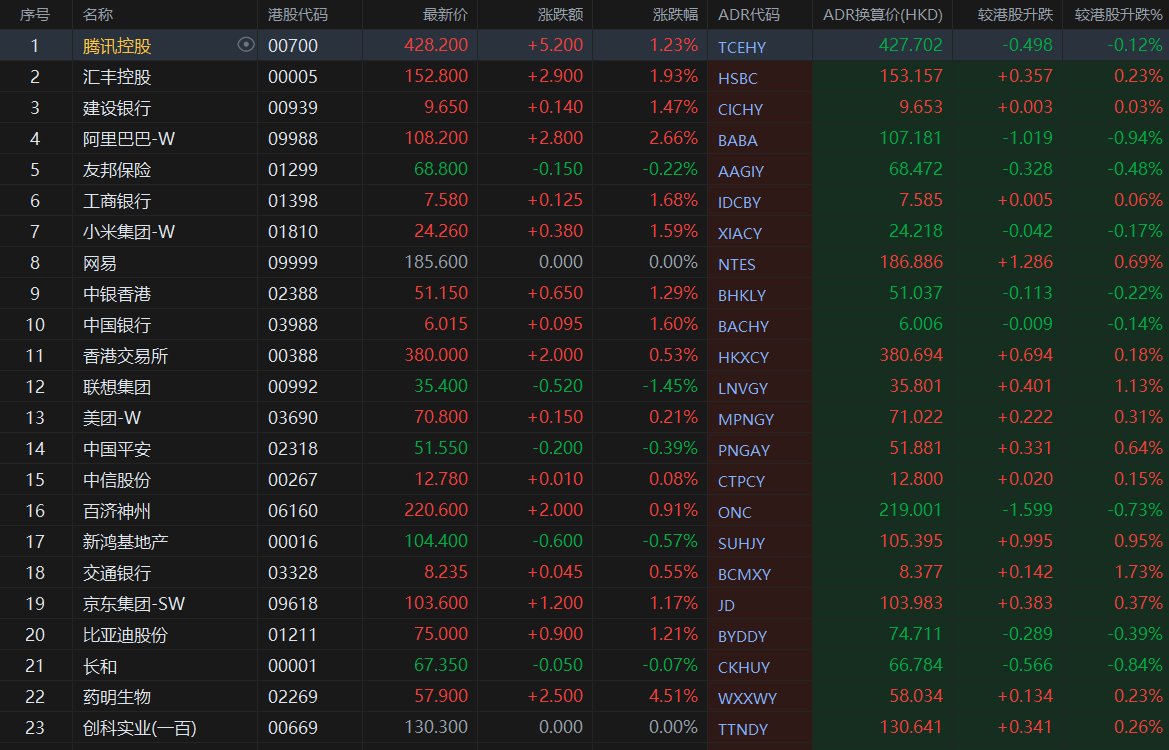The image size is (1169, 750).
Task: Select the ADR code TCEHY
Action: (742, 48)
